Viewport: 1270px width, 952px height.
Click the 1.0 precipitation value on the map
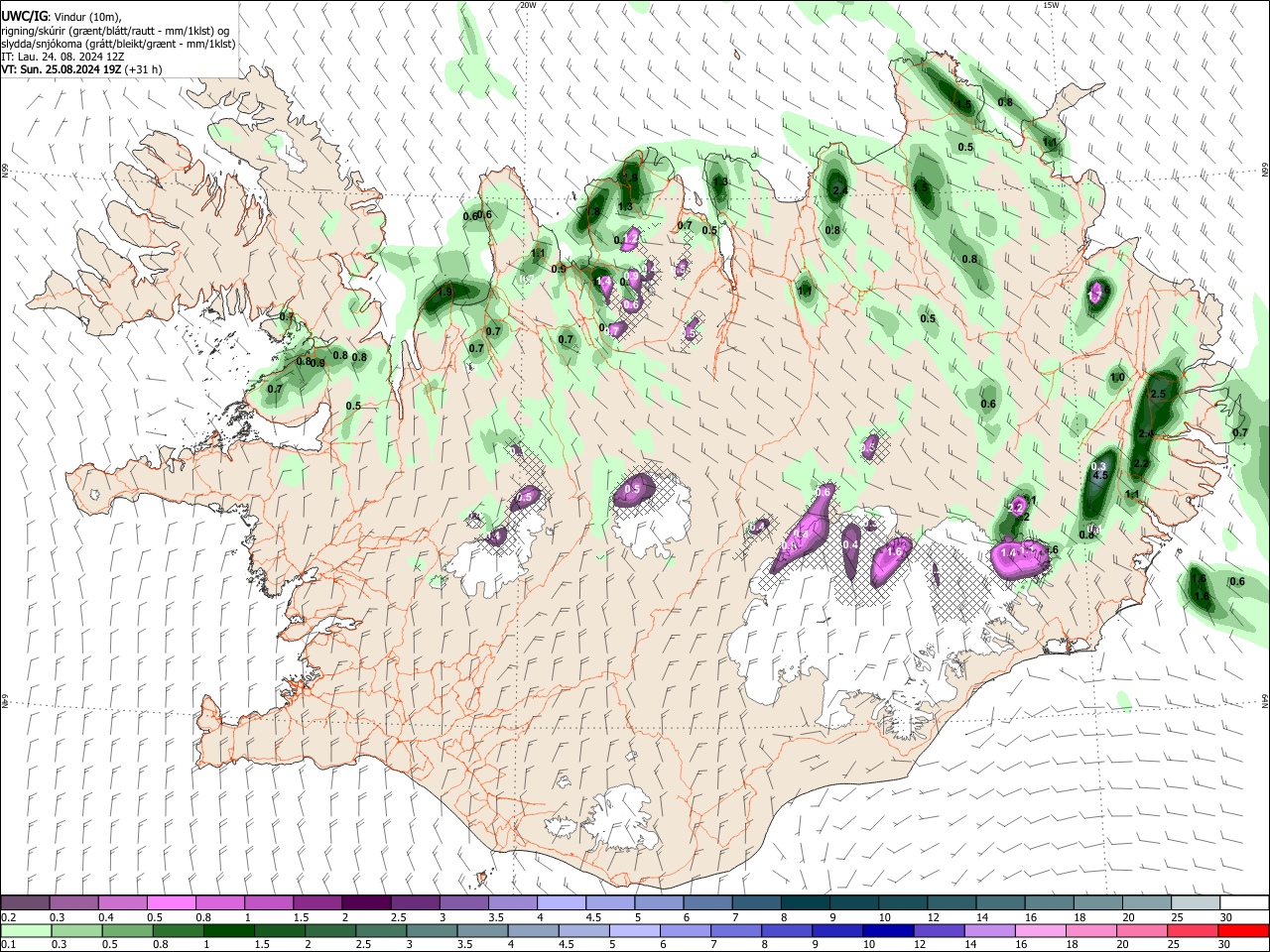[1117, 377]
